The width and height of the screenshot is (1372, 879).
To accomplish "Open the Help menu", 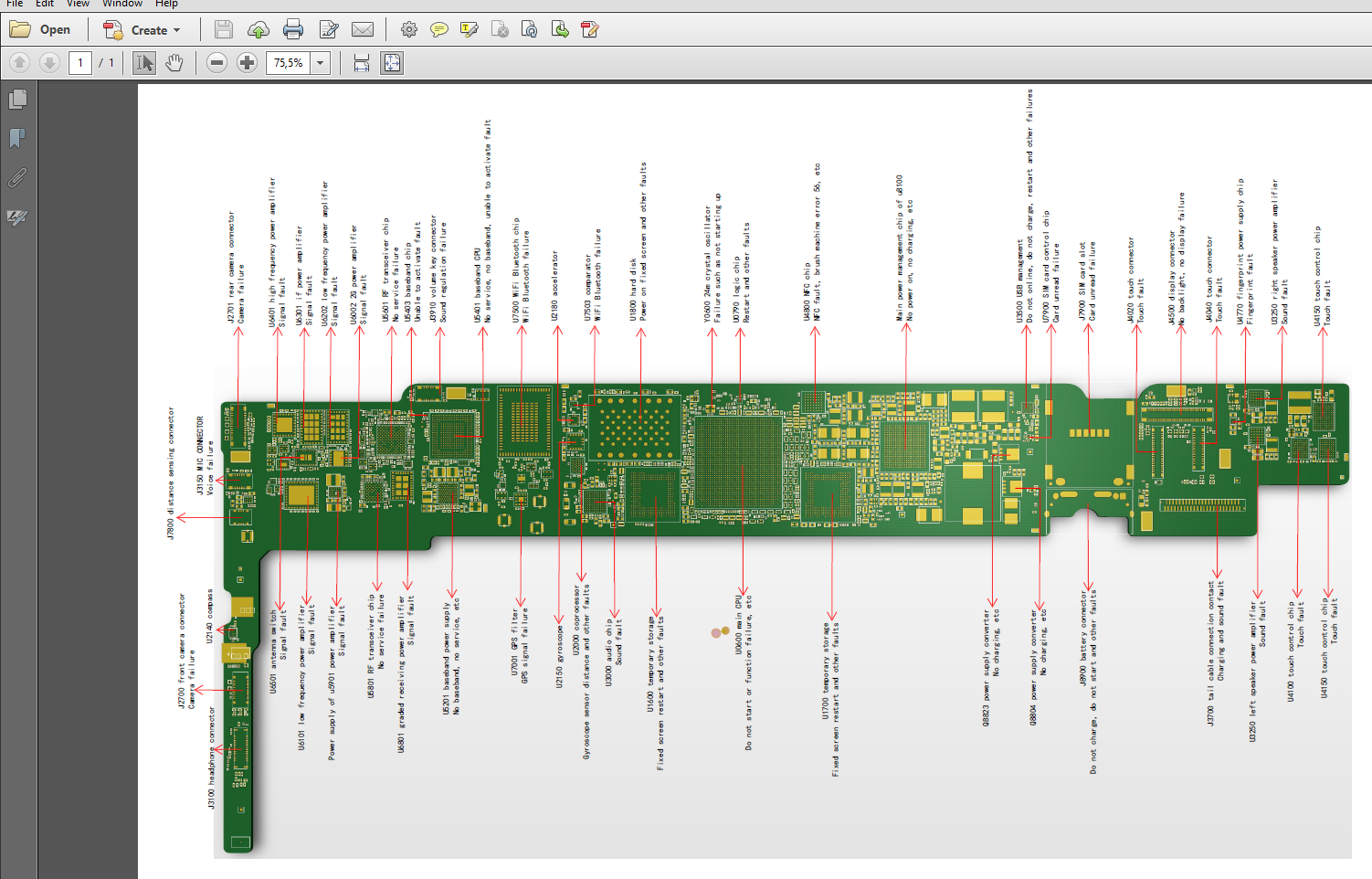I will (166, 4).
